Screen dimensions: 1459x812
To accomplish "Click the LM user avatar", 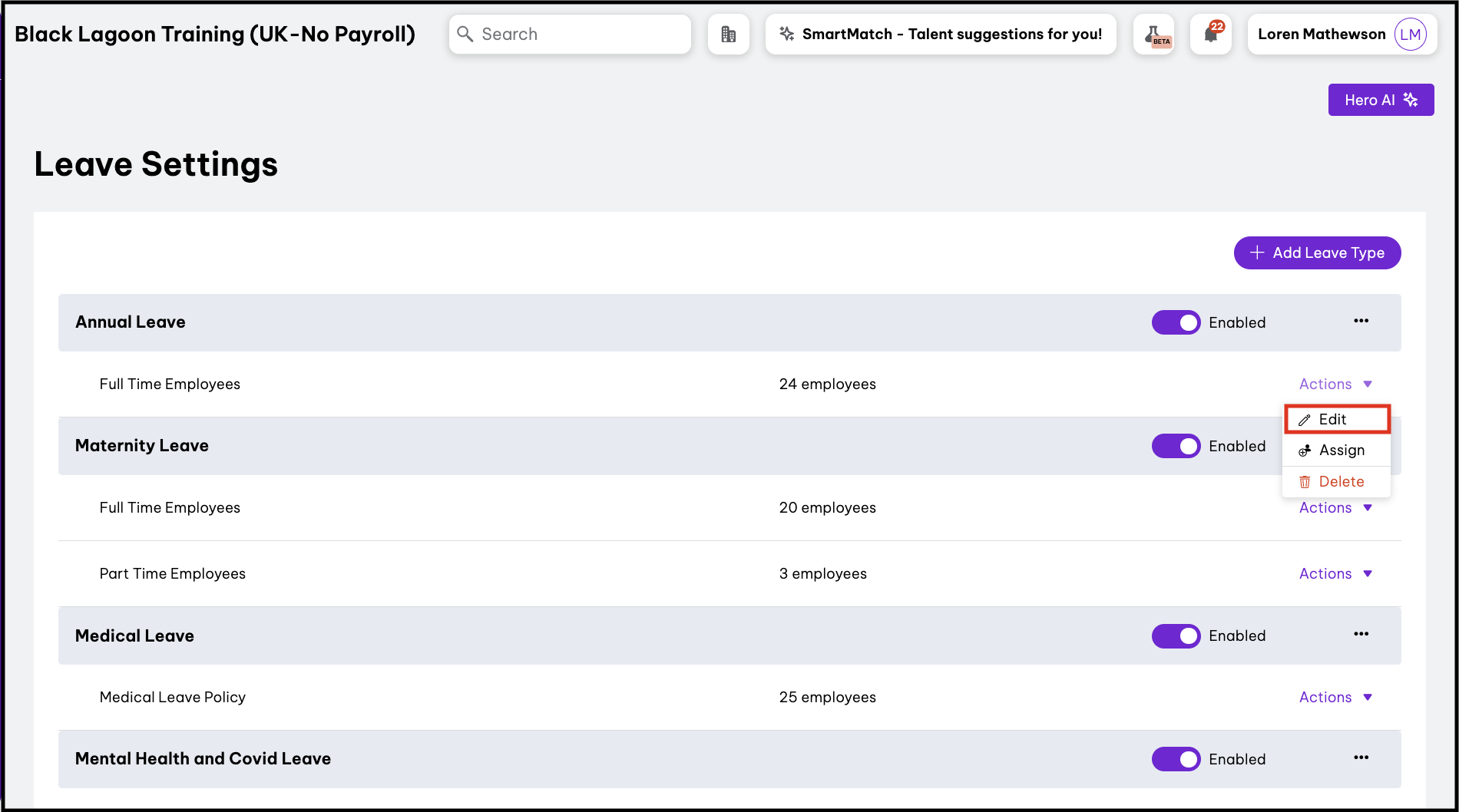I will (1410, 35).
